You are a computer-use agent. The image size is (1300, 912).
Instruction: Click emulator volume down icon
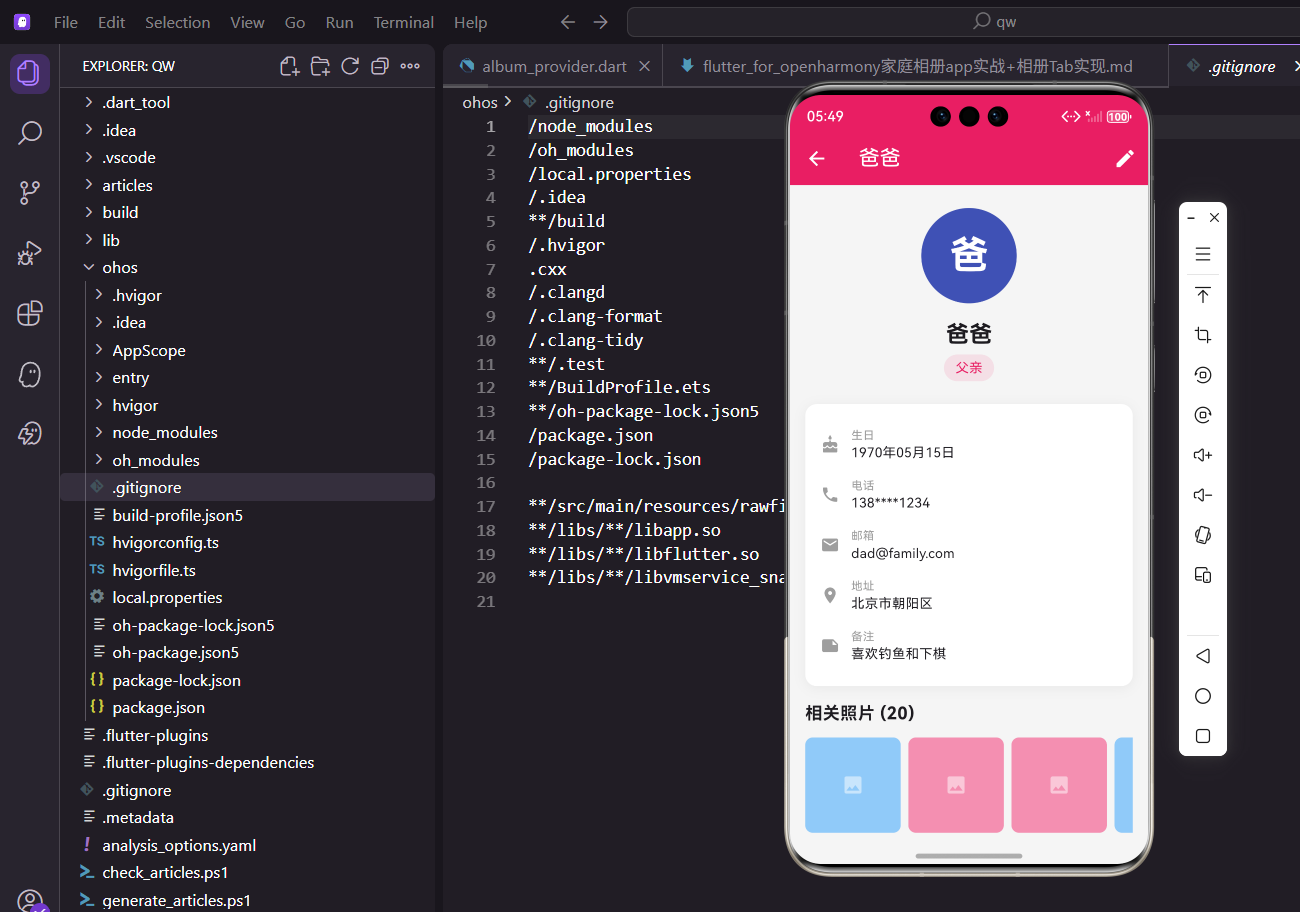[1203, 495]
